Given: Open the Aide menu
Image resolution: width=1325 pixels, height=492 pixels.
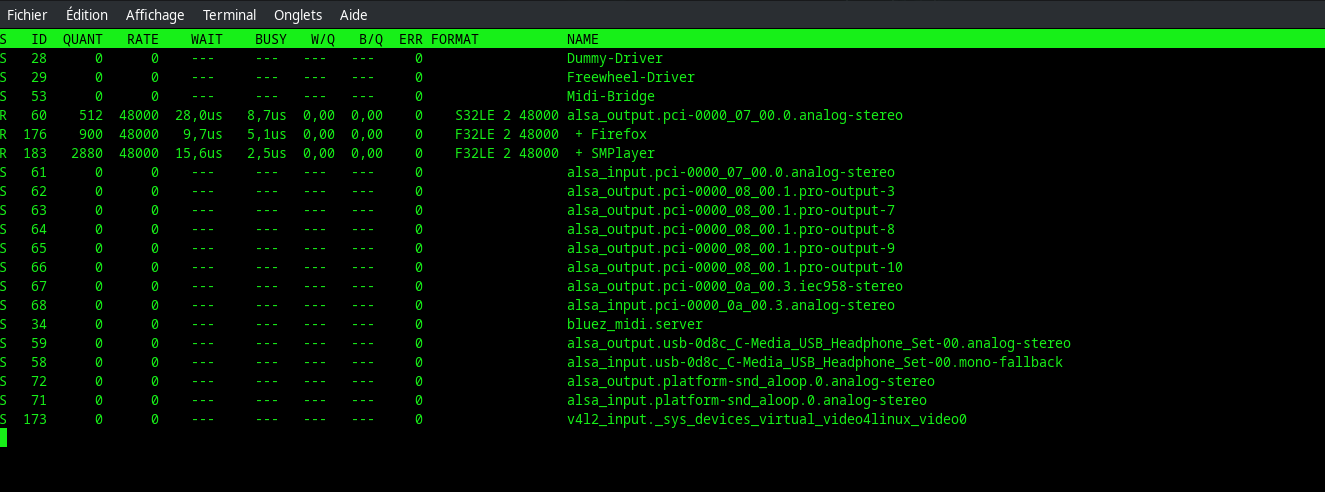Looking at the screenshot, I should (x=353, y=15).
